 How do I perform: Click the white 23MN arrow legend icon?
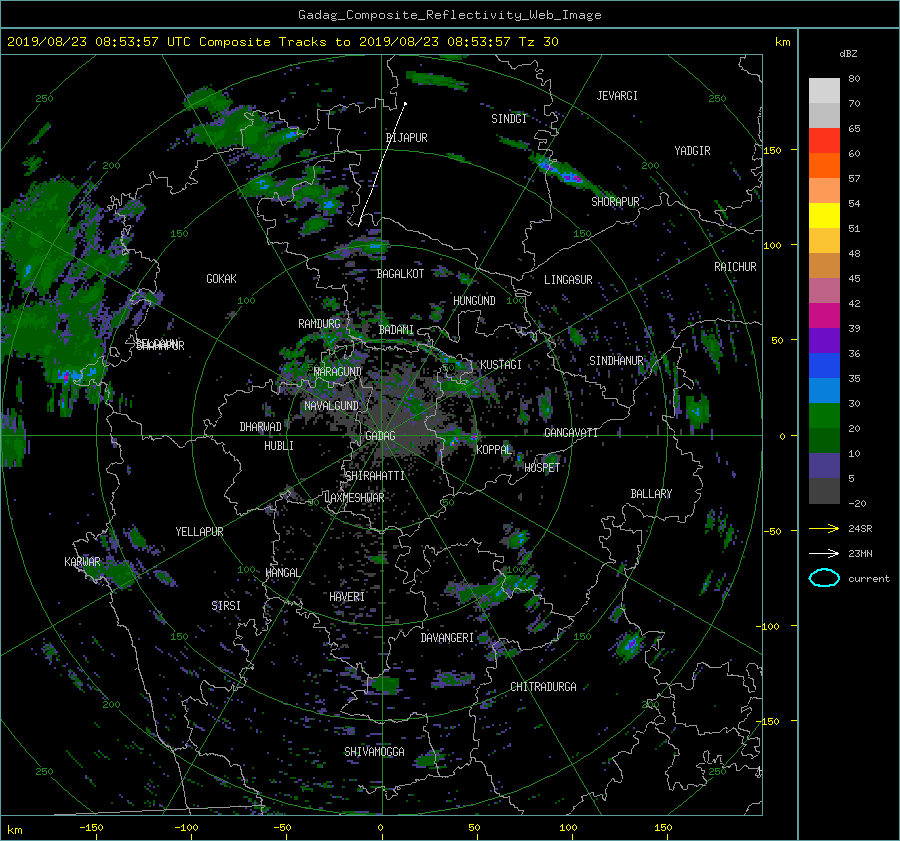[824, 553]
